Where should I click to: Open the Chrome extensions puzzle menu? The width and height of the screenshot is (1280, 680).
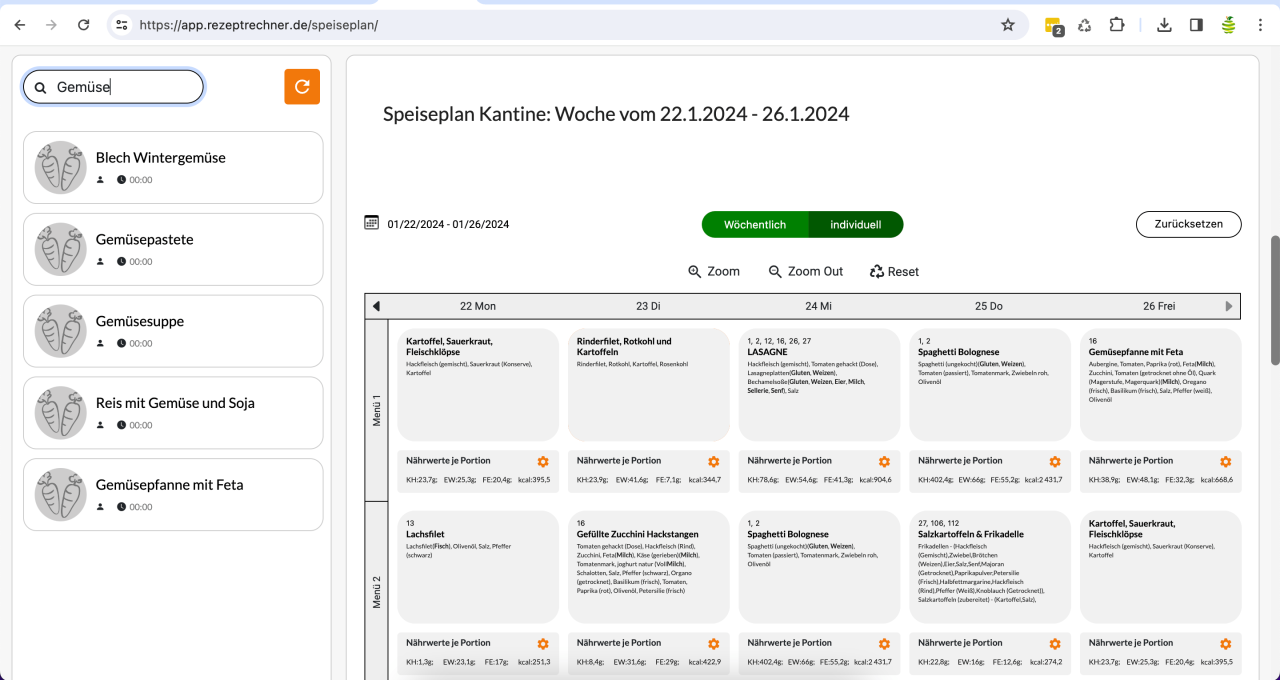tap(1117, 24)
